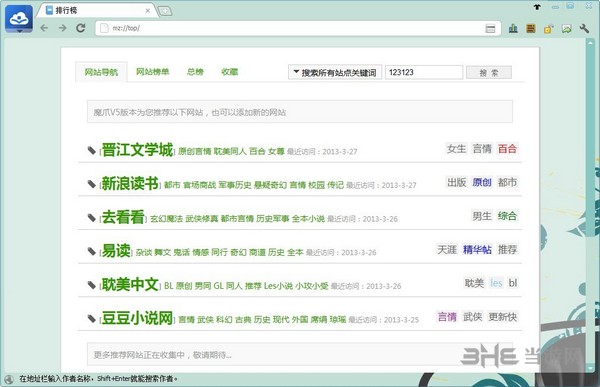Click 武侠修真 category under 去看看

pyautogui.click(x=202, y=219)
